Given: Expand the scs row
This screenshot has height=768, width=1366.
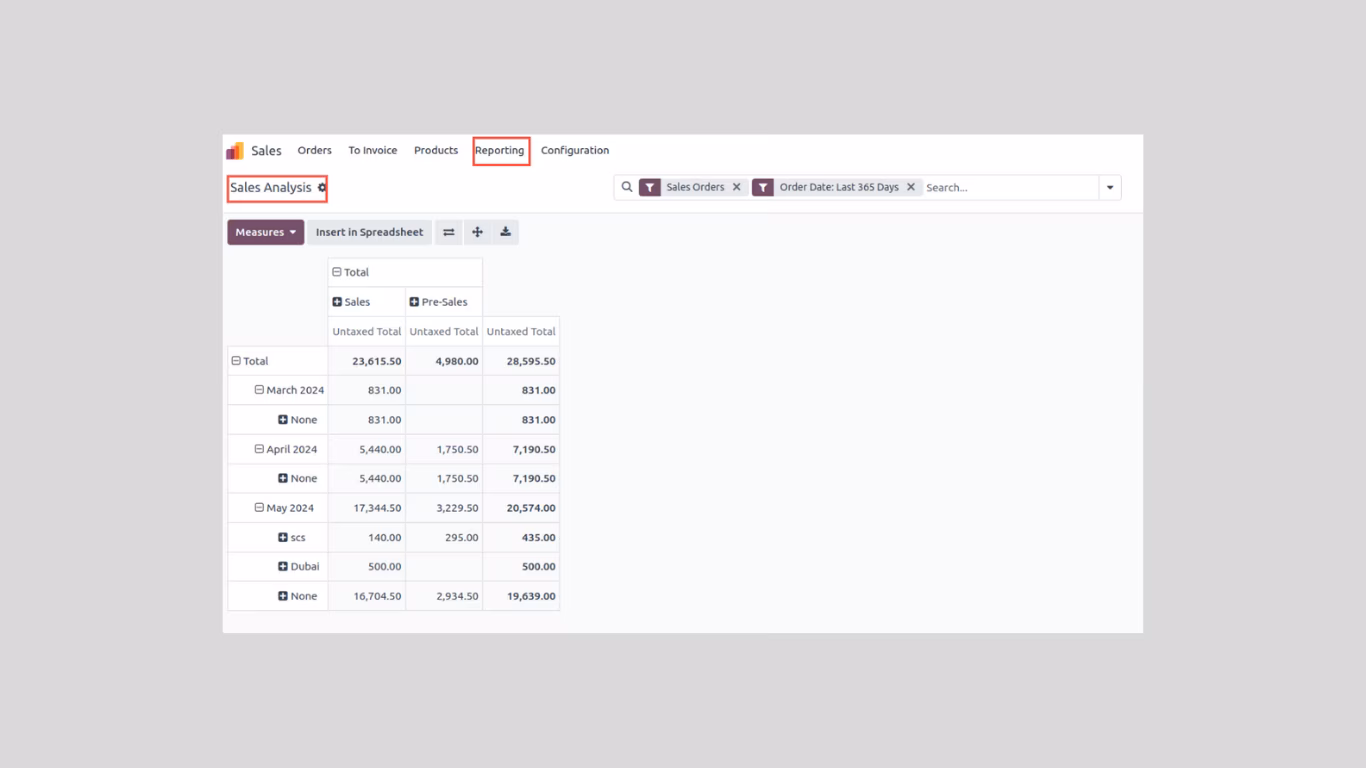Looking at the screenshot, I should [283, 538].
